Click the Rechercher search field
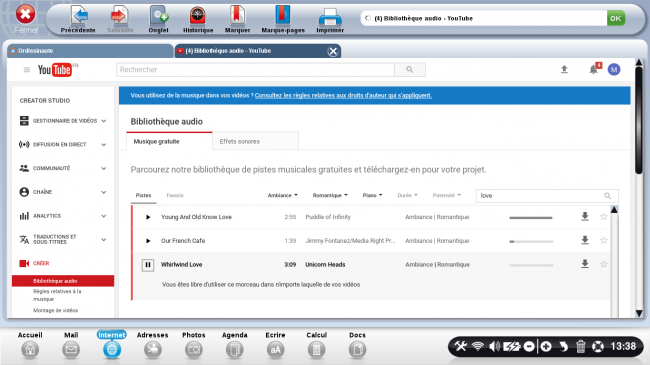The width and height of the screenshot is (650, 365). tap(255, 70)
